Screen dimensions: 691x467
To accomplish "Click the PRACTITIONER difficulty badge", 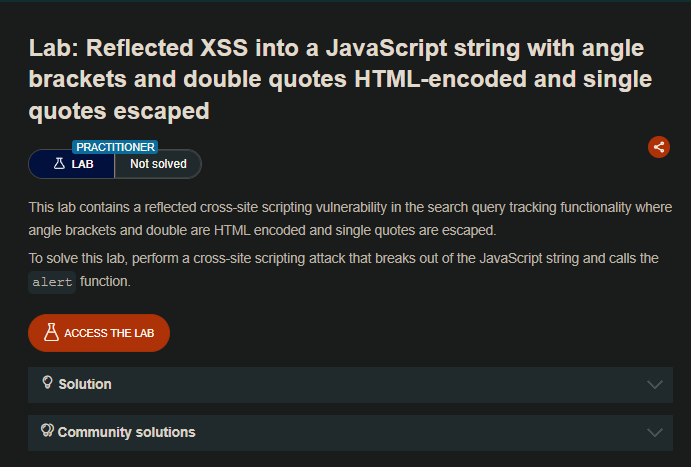I will pyautogui.click(x=115, y=147).
